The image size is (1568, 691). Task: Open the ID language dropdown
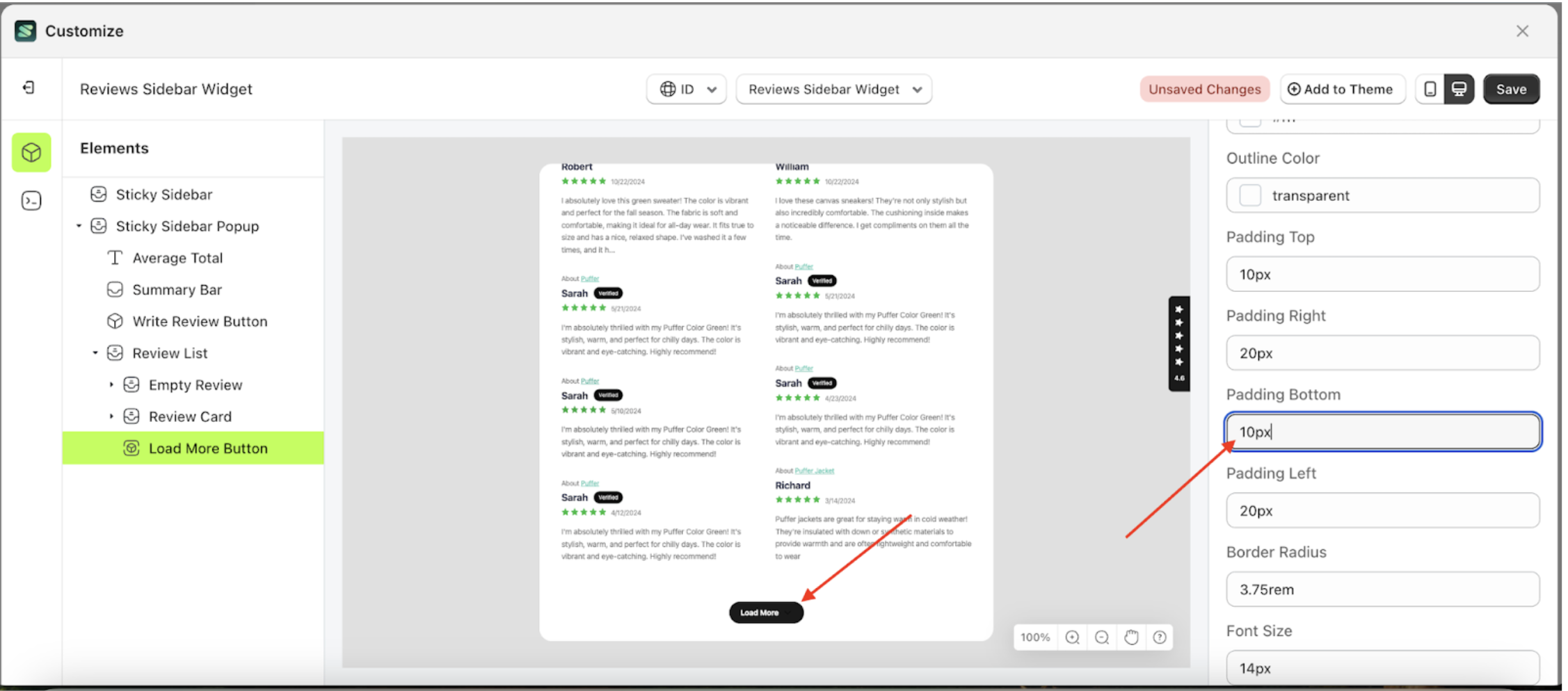click(x=686, y=89)
